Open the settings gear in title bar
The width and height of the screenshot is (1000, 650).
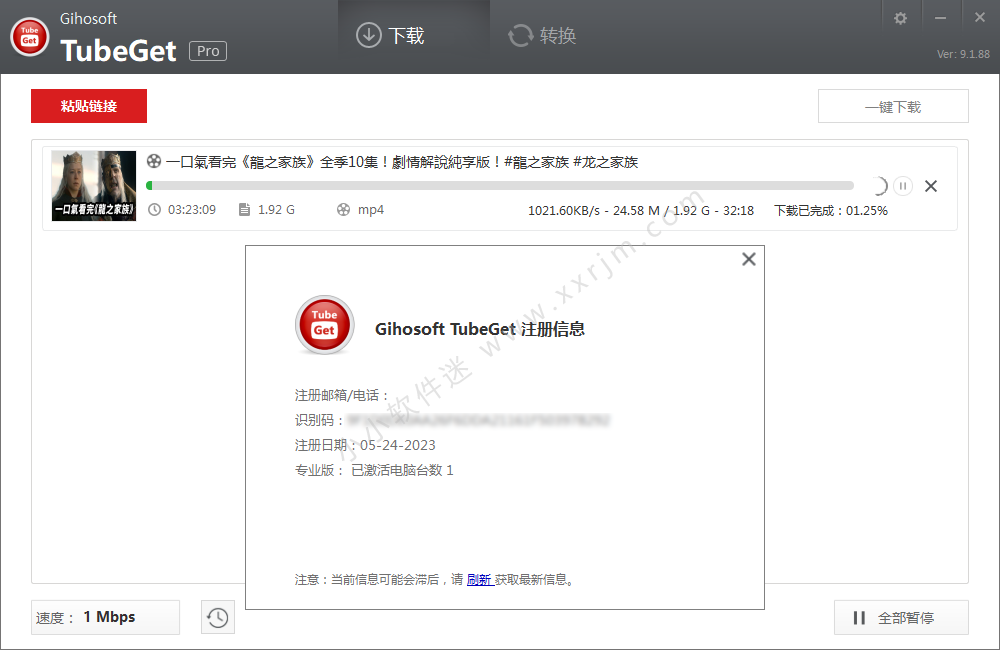(901, 18)
